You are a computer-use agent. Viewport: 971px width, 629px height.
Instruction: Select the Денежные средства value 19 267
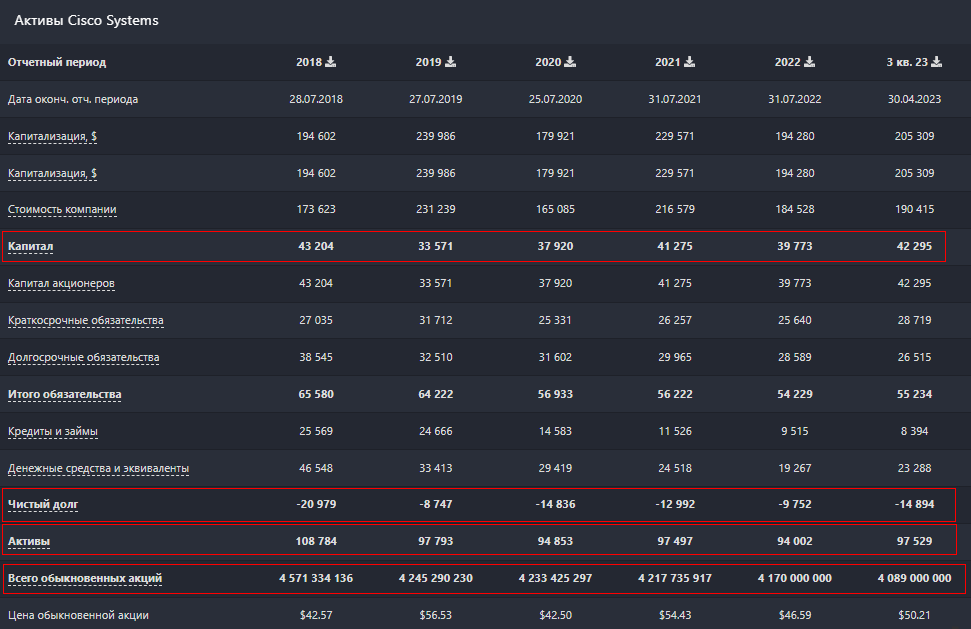pos(795,469)
